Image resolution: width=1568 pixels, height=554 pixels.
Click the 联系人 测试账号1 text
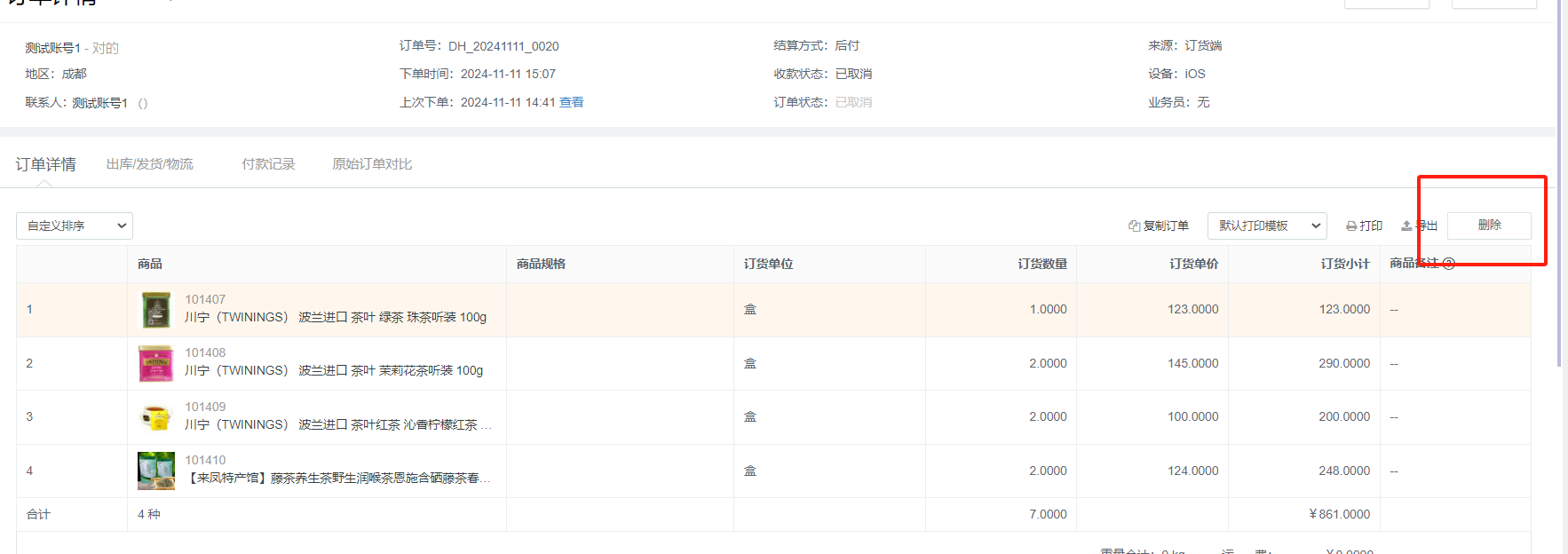coord(76,103)
